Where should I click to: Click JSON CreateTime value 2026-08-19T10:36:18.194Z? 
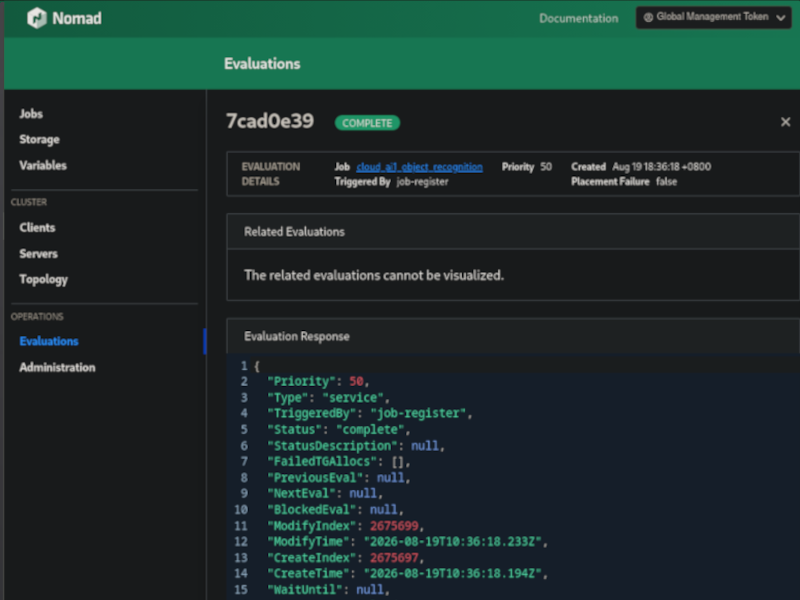[x=453, y=573]
